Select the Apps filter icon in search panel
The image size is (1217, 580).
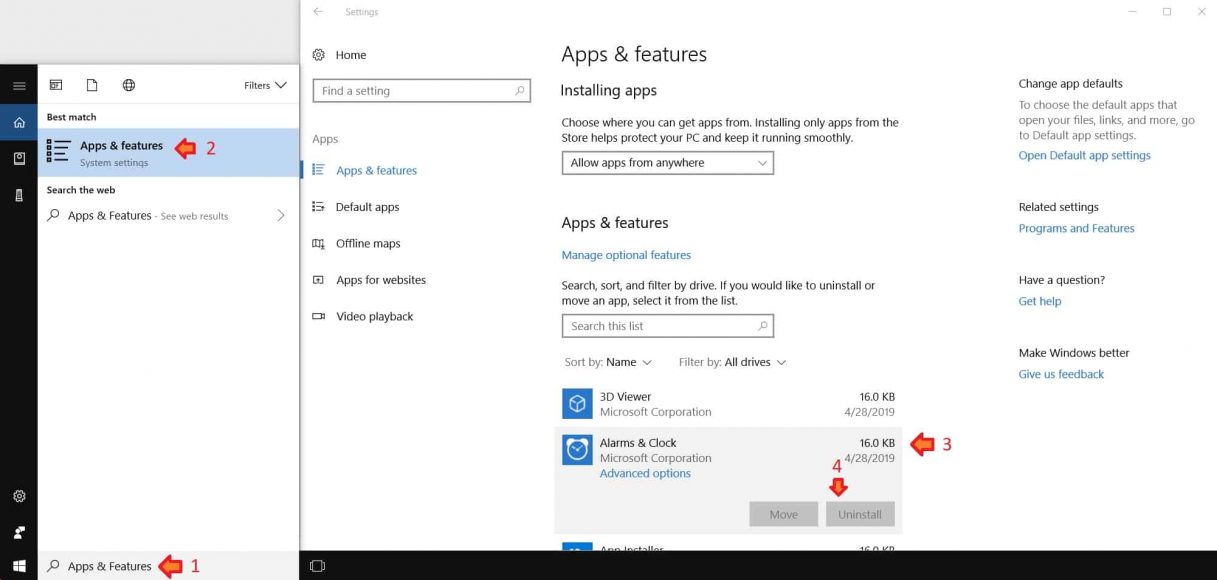coord(56,85)
